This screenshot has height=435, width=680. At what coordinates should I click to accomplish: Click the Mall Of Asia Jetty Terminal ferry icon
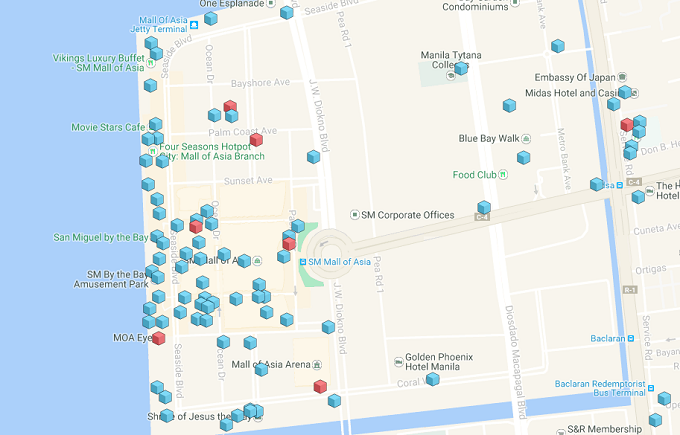point(194,25)
